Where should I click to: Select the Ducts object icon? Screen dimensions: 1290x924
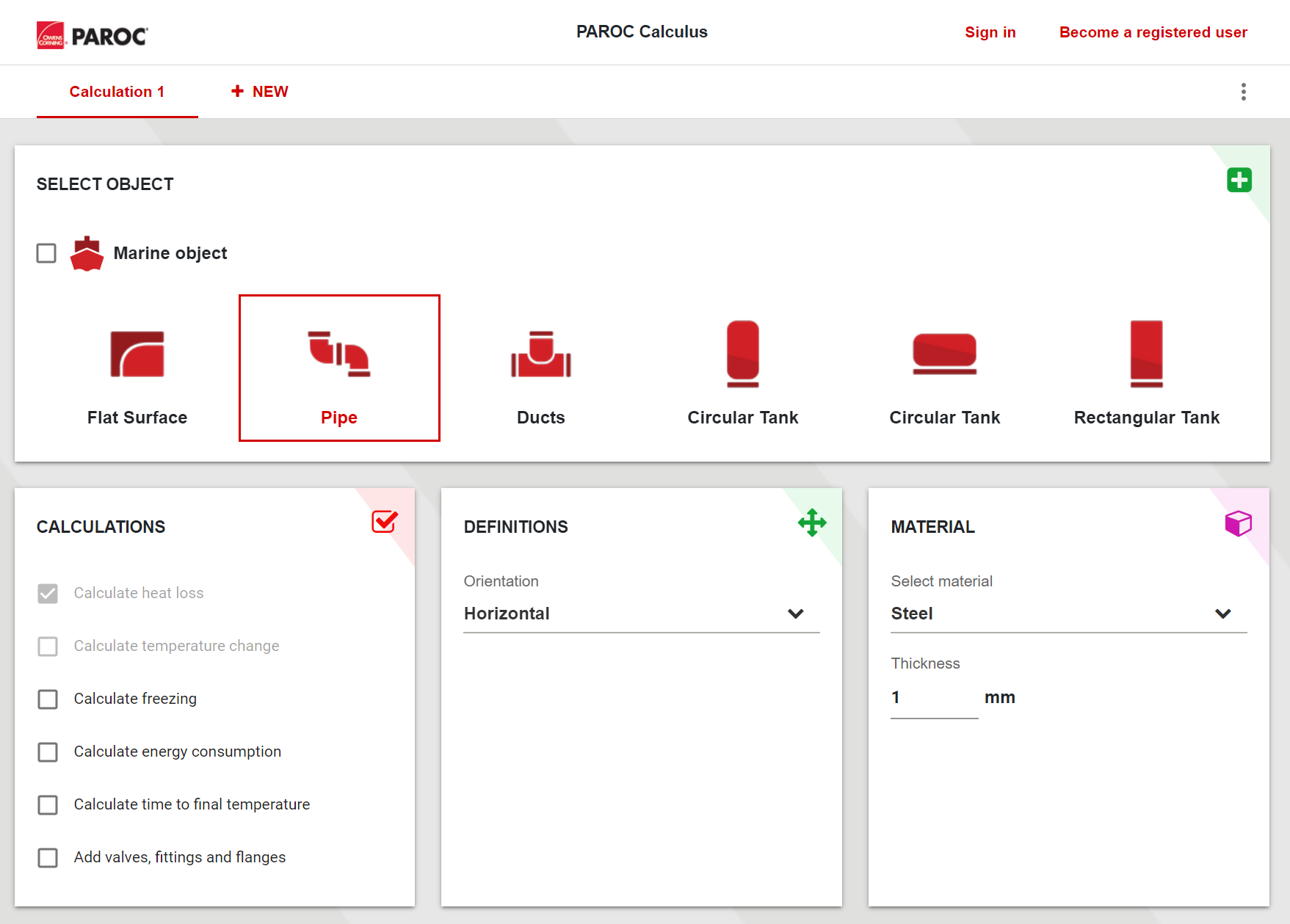pos(541,354)
